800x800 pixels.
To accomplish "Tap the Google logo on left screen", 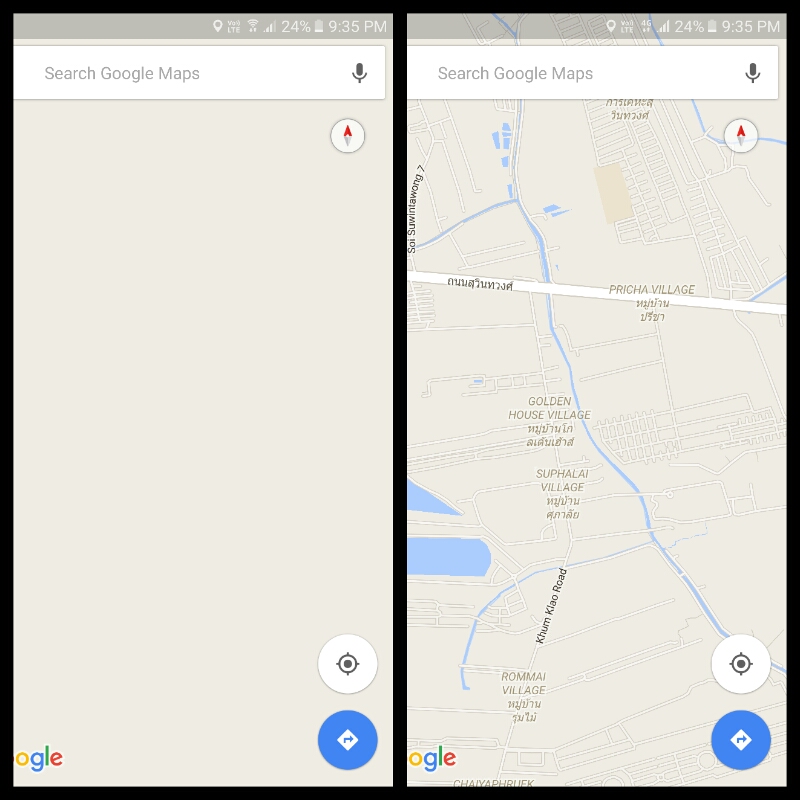I will pyautogui.click(x=39, y=759).
